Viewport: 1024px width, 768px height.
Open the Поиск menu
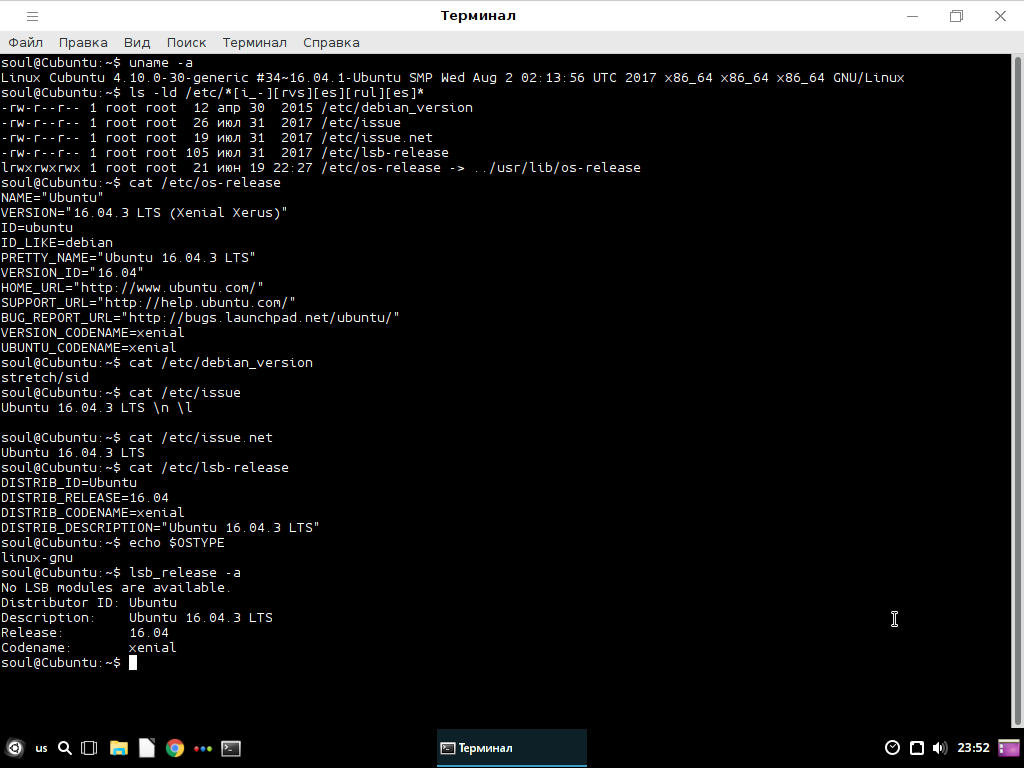point(186,42)
